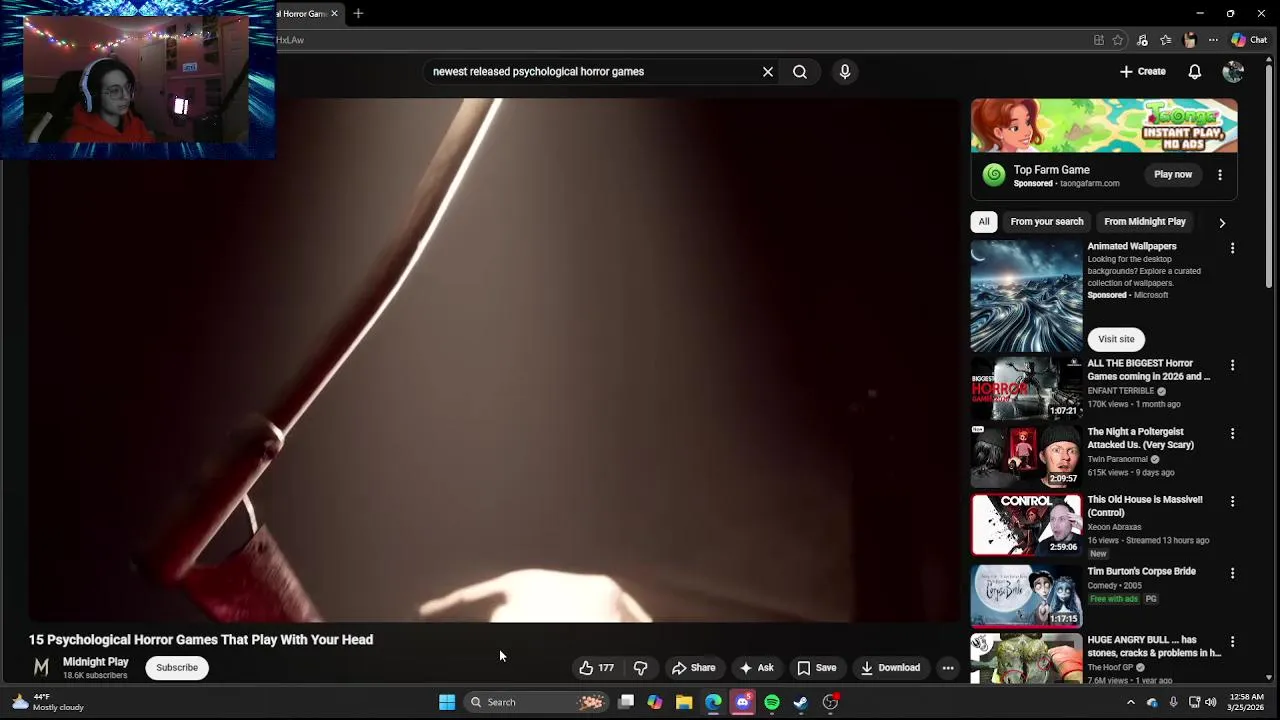Open File Explorer from taskbar
The image size is (1280, 720).
(x=684, y=702)
